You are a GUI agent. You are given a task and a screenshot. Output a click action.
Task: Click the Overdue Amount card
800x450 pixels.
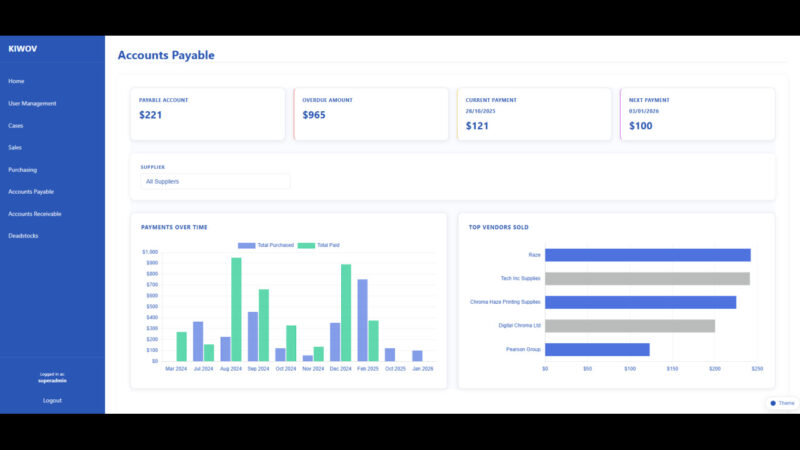pyautogui.click(x=371, y=114)
